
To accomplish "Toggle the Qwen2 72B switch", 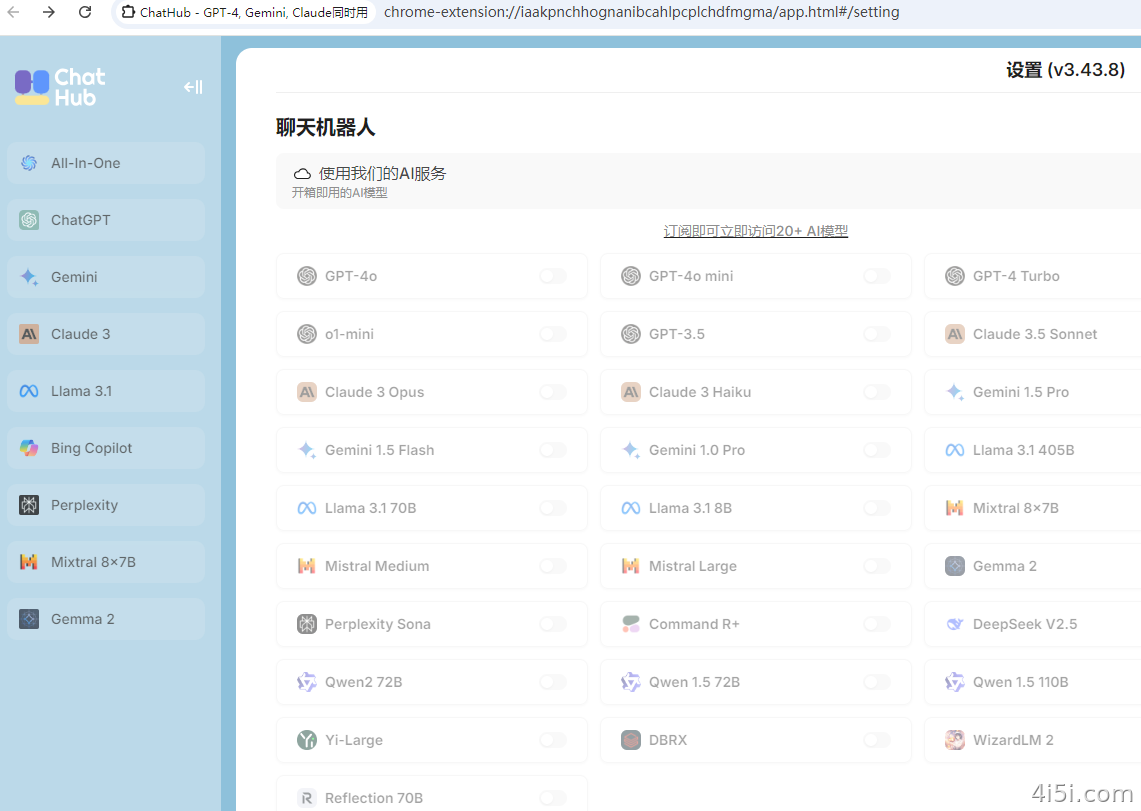I will tap(553, 682).
